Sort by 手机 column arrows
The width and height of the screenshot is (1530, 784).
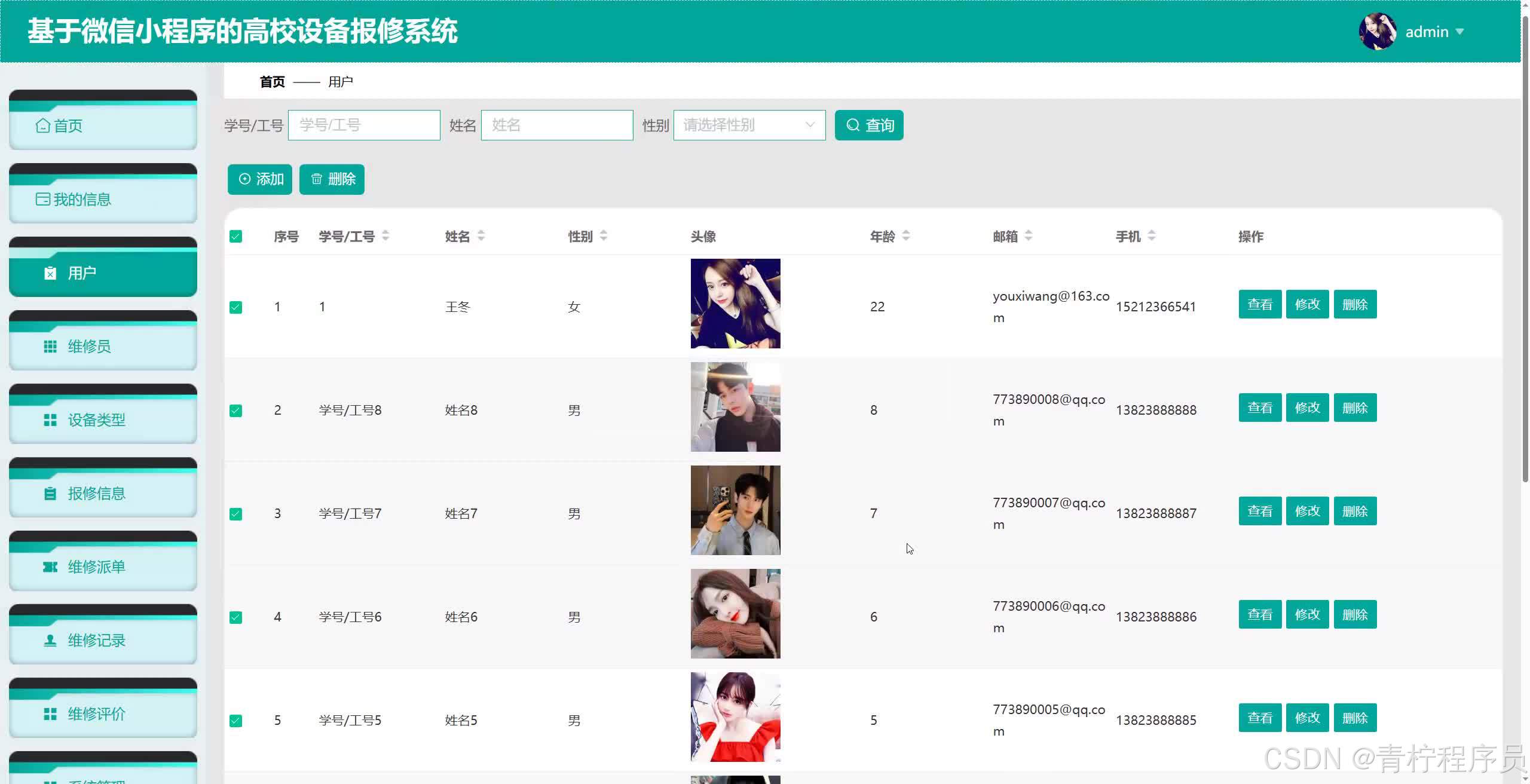click(x=1152, y=236)
